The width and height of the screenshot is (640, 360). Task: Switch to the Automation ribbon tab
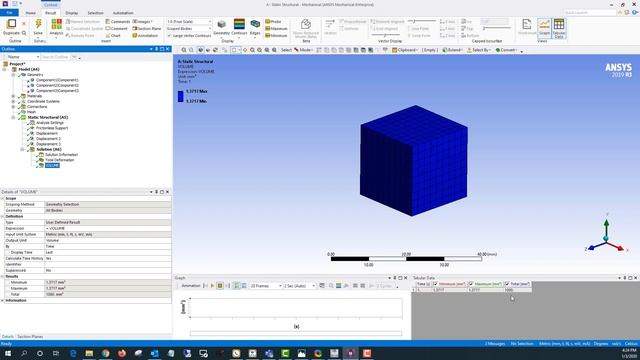pyautogui.click(x=123, y=13)
